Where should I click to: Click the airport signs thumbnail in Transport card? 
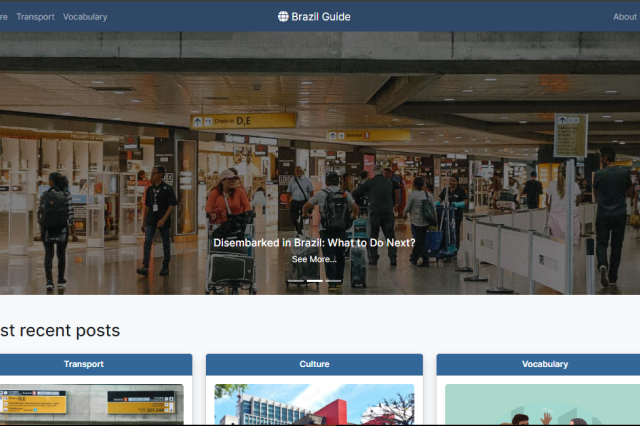pos(91,404)
